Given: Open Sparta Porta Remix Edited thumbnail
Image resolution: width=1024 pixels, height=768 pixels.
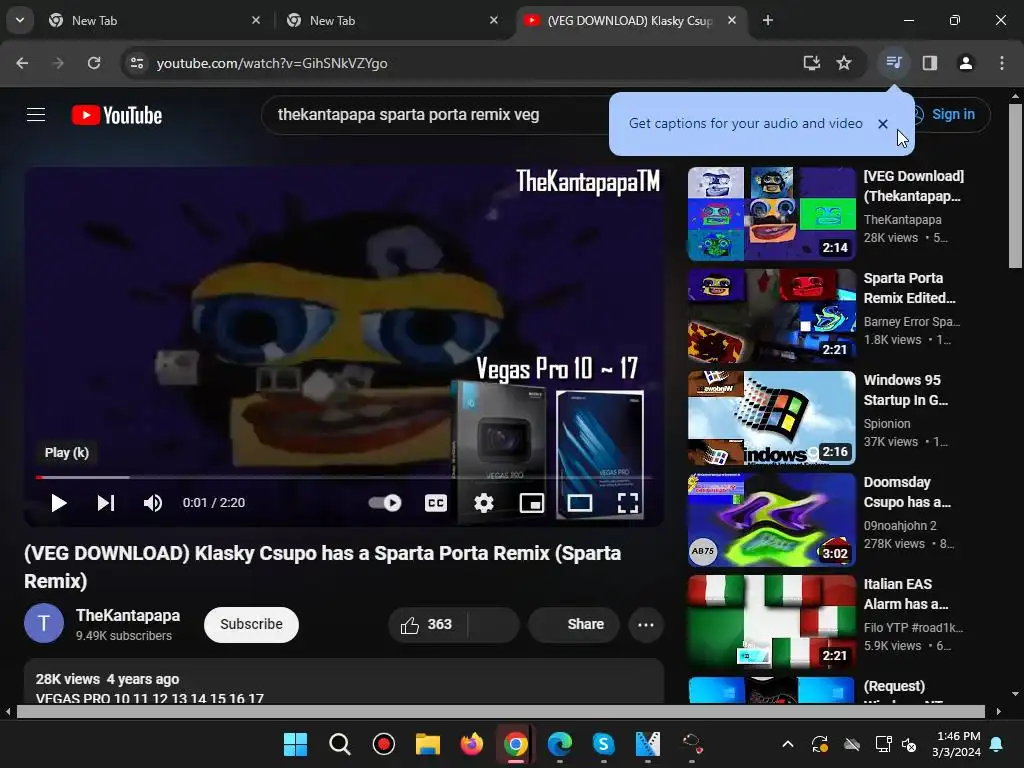Looking at the screenshot, I should coord(771,315).
